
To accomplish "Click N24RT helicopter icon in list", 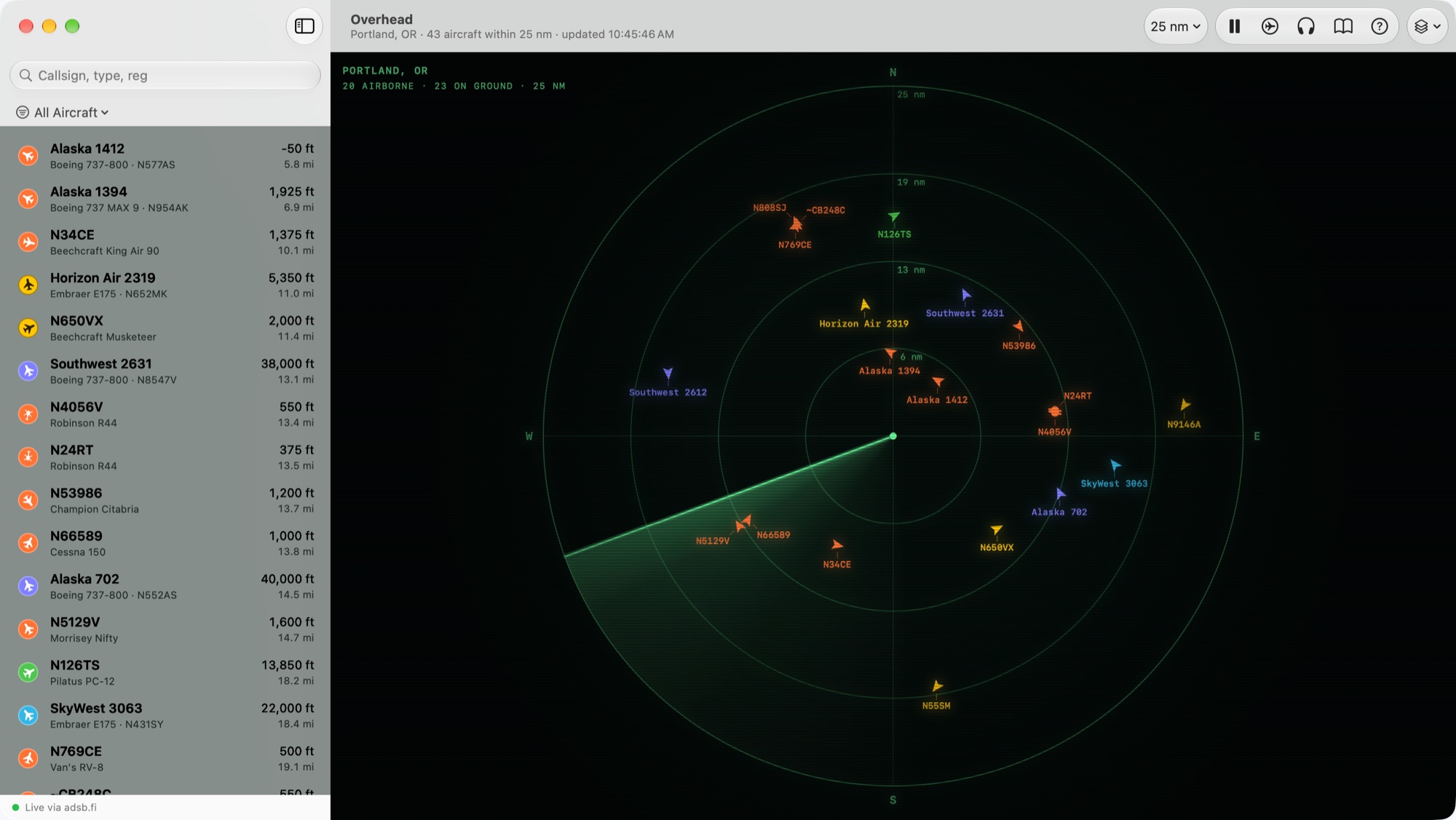I will pyautogui.click(x=28, y=457).
